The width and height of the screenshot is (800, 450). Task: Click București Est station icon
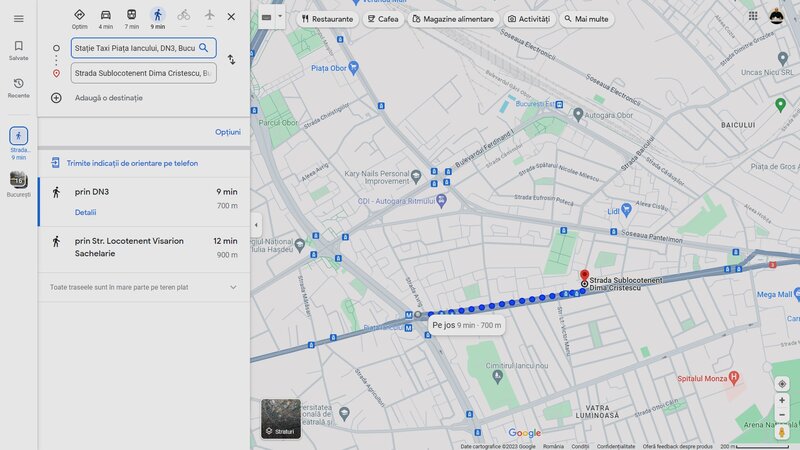pyautogui.click(x=559, y=104)
